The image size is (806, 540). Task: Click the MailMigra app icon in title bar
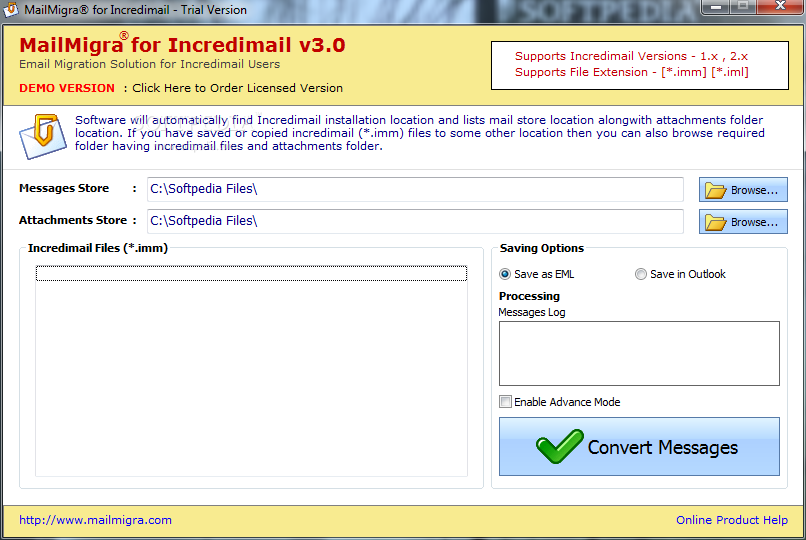pos(10,10)
